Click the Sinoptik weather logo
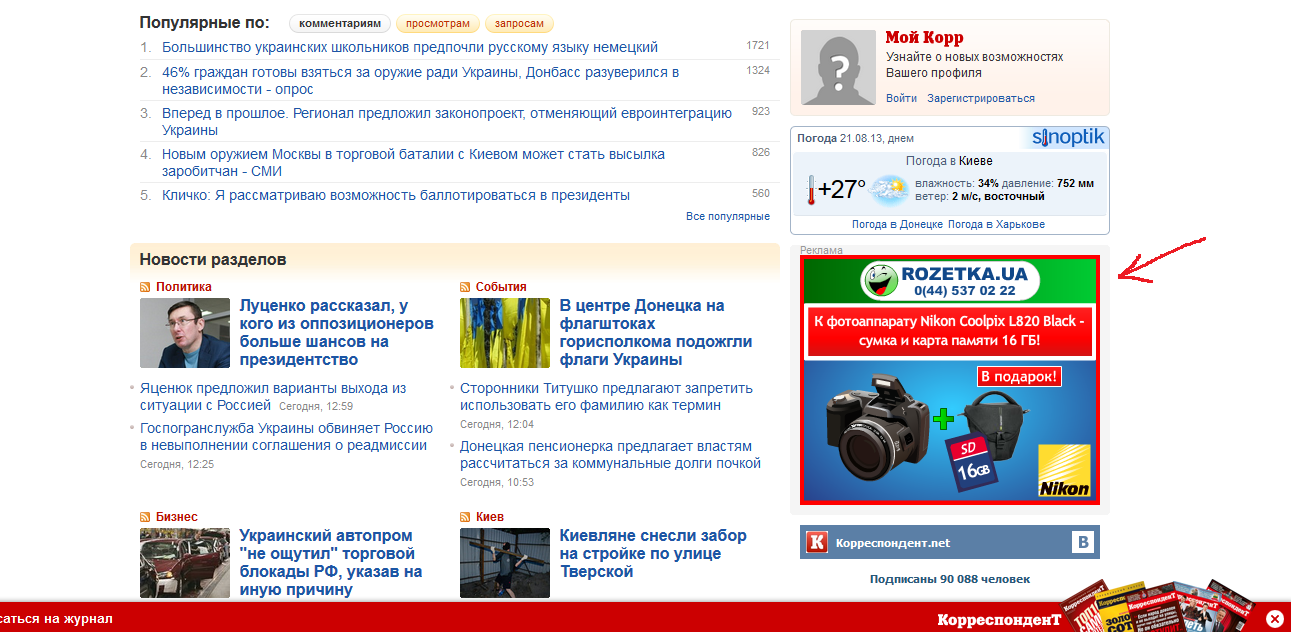Image resolution: width=1291 pixels, height=632 pixels. tap(1068, 138)
